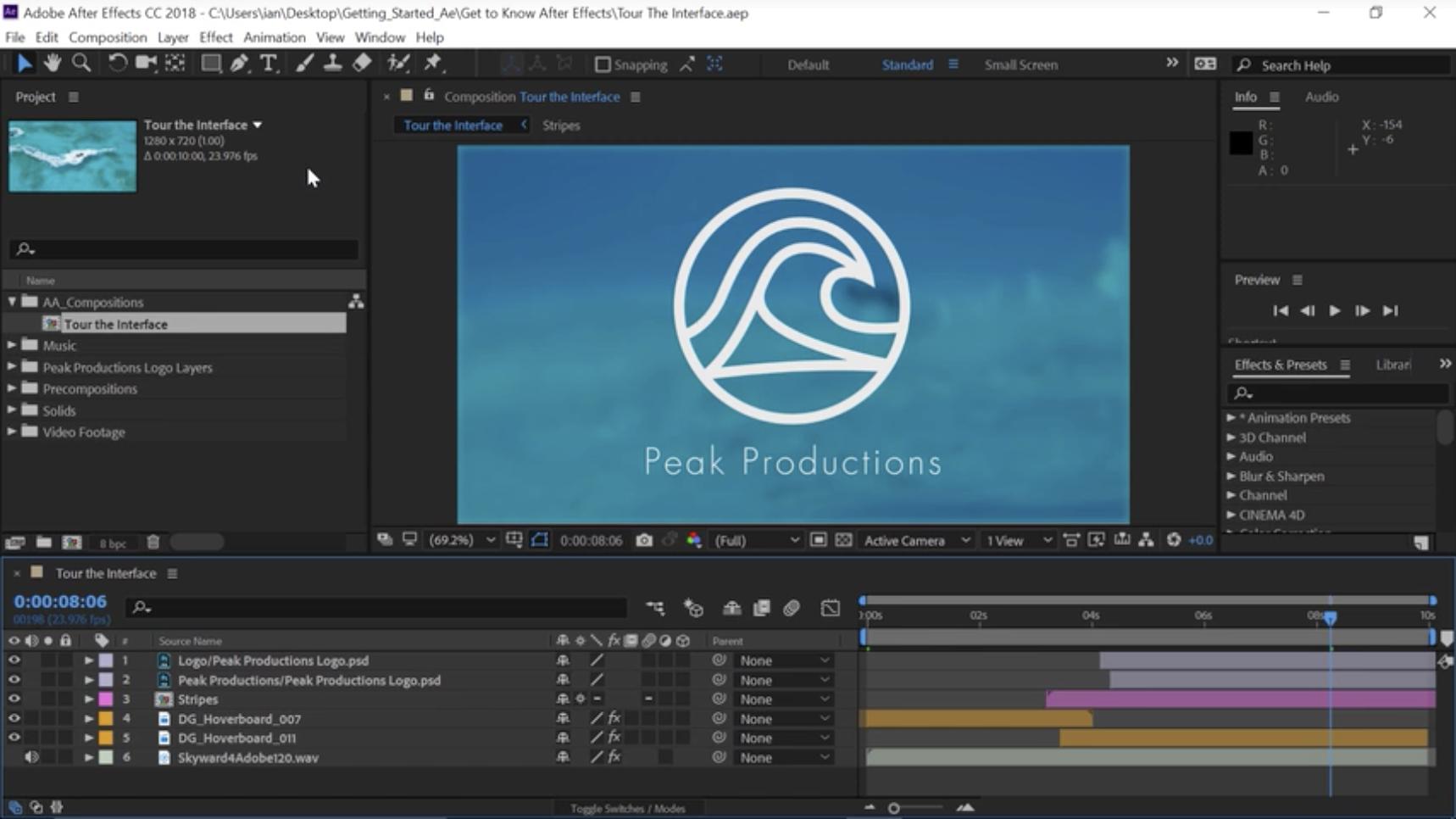
Task: Click the new composition icon in Project panel
Action: pos(72,542)
